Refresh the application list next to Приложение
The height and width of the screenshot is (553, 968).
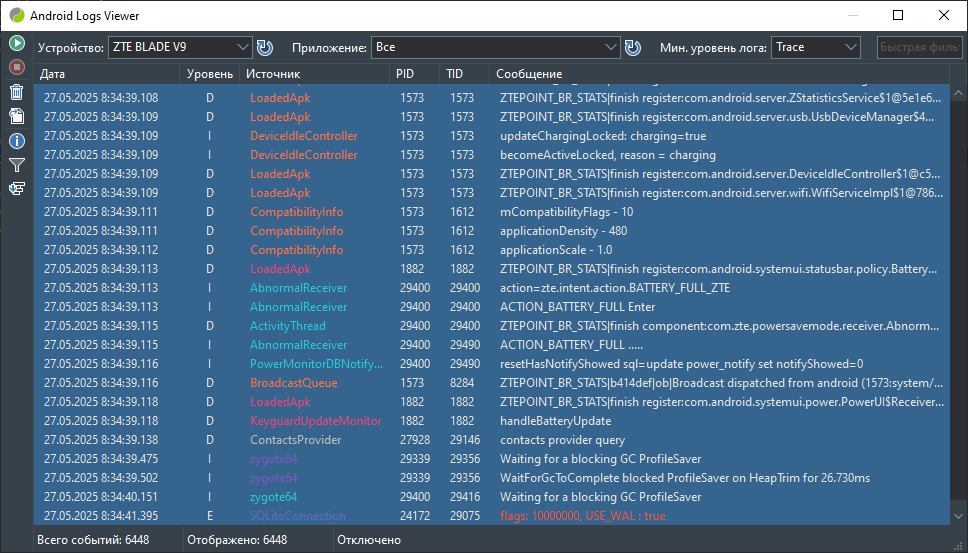(632, 47)
